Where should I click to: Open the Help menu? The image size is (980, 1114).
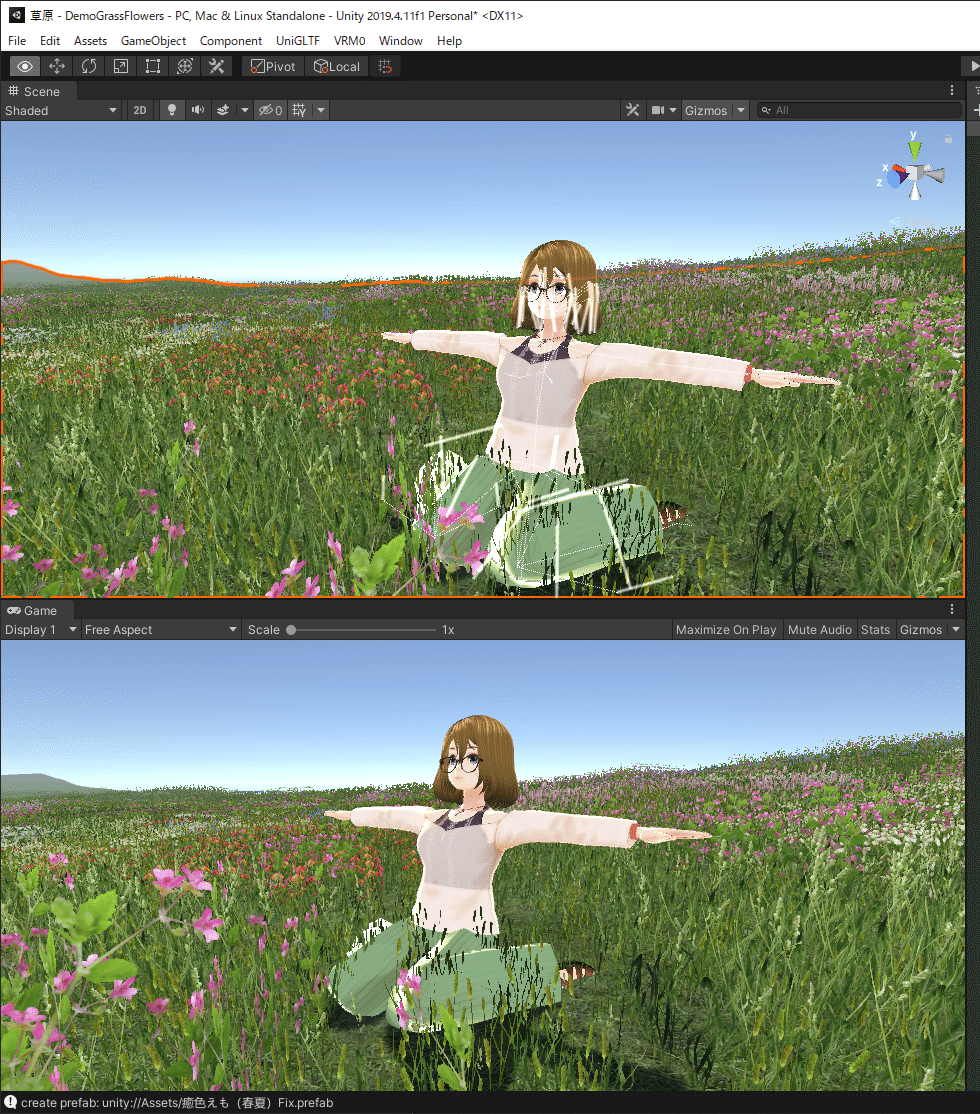(x=449, y=40)
